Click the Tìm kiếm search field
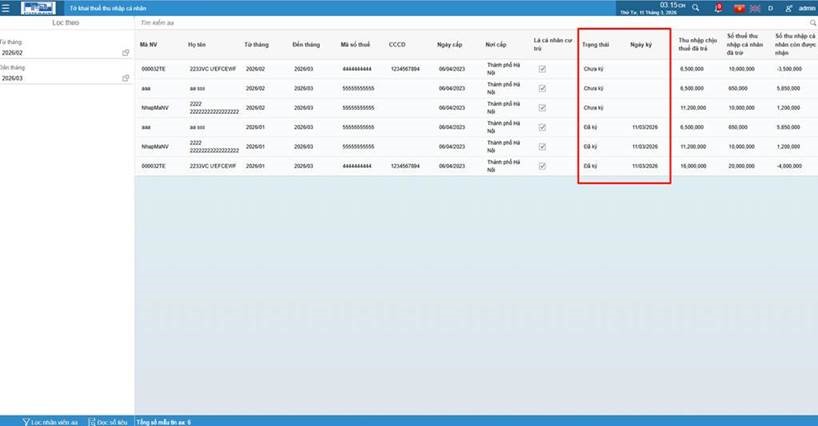This screenshot has height=426, width=818. tap(400, 21)
